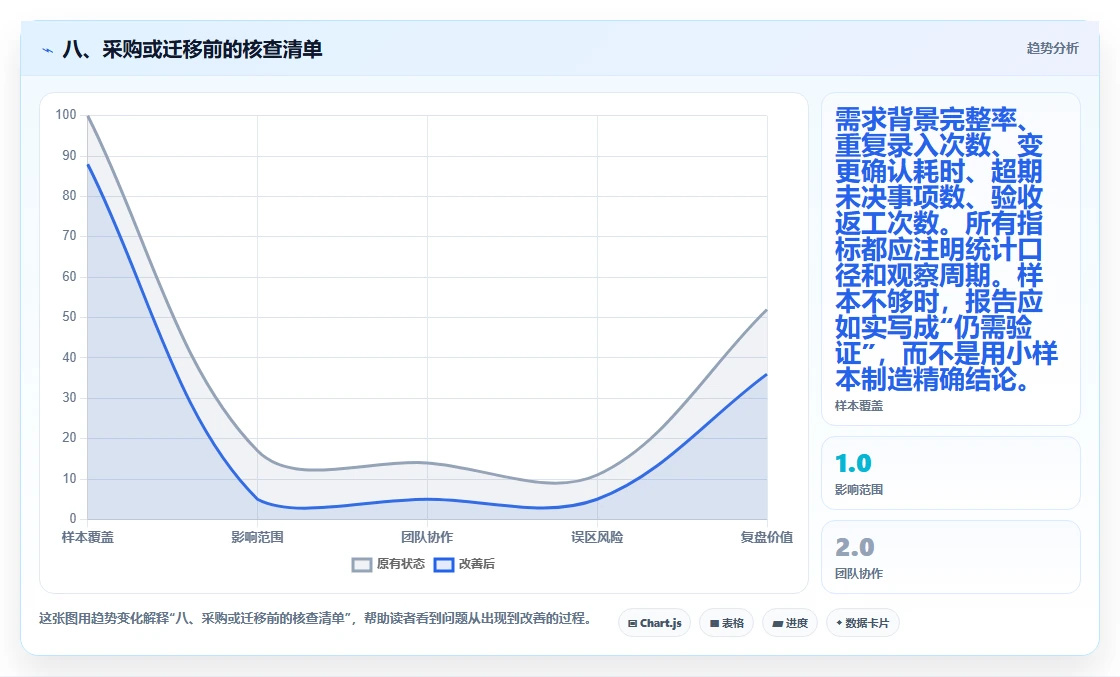Select the 进度 tag chip

click(x=790, y=623)
